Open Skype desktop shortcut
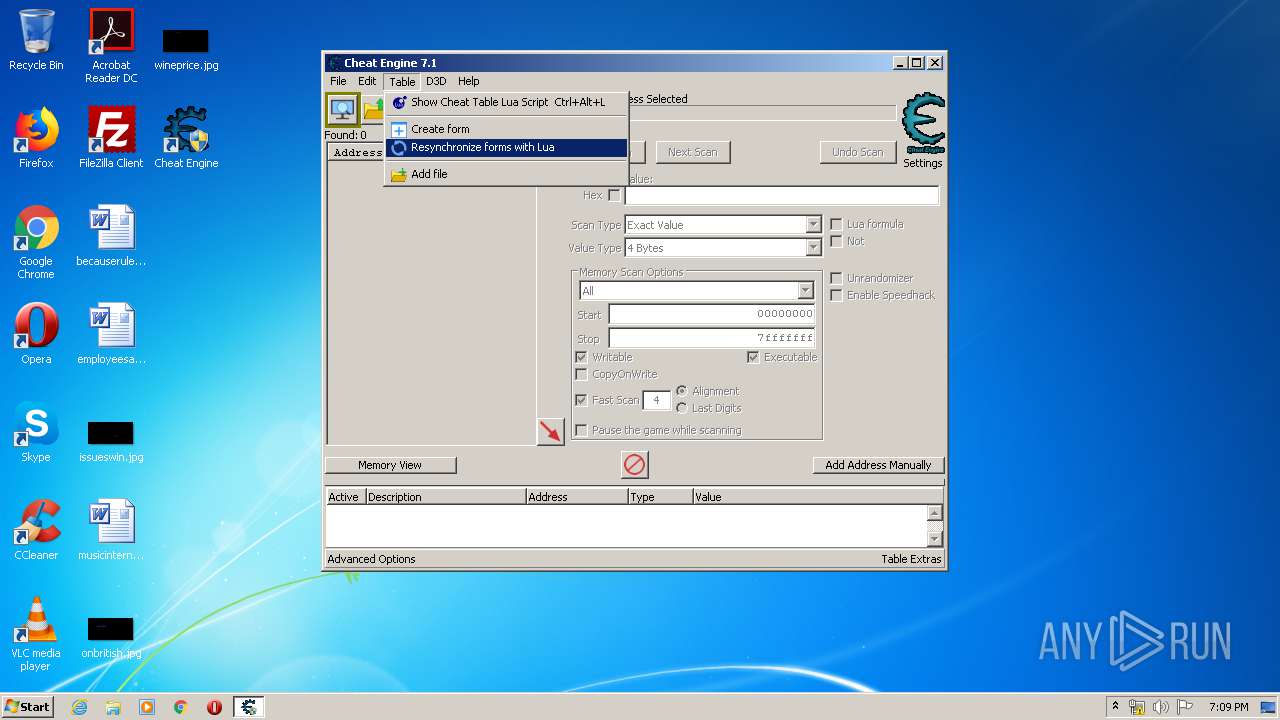Screen dimensions: 1280x720 tap(36, 432)
